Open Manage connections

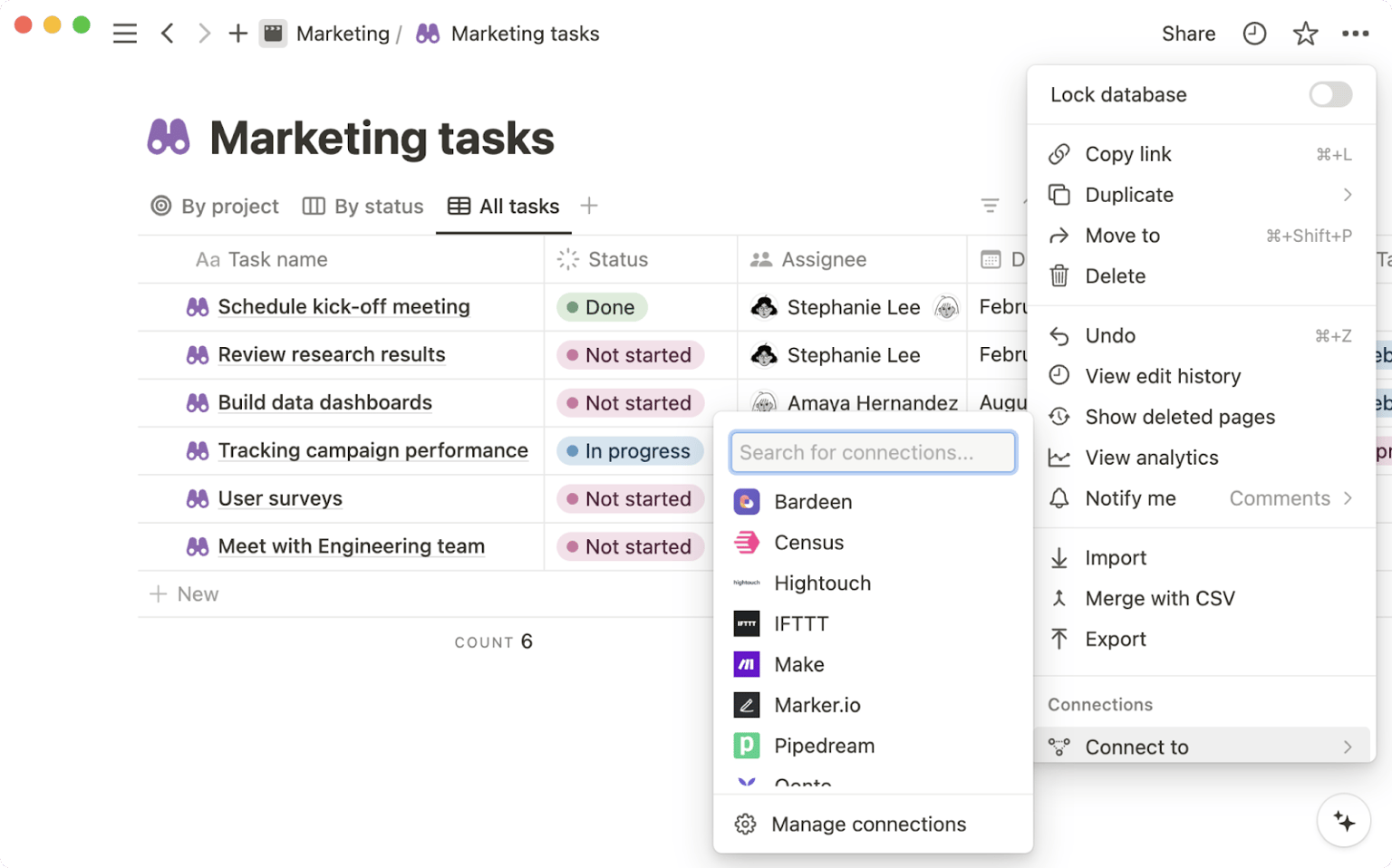(867, 824)
